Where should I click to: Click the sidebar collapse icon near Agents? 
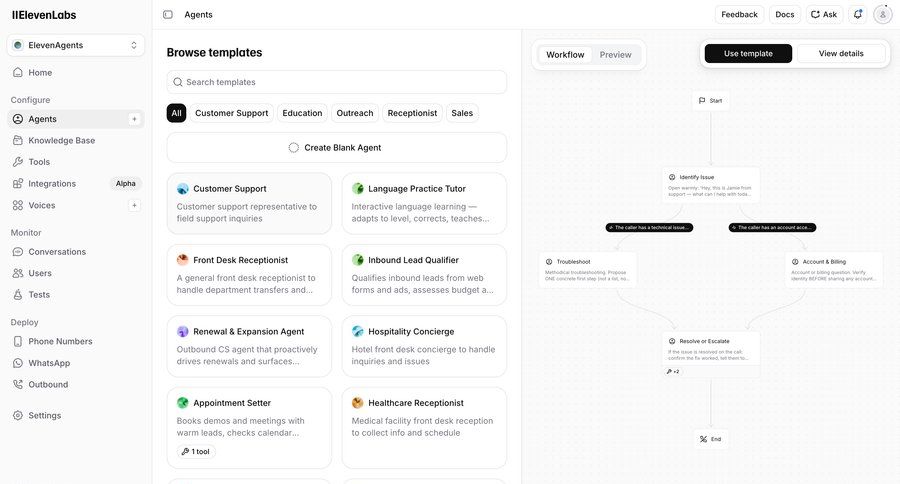[x=168, y=14]
